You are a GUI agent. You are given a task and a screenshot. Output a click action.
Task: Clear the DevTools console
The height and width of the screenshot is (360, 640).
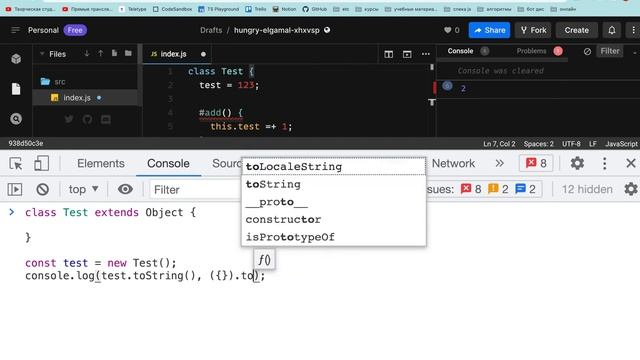coord(42,189)
